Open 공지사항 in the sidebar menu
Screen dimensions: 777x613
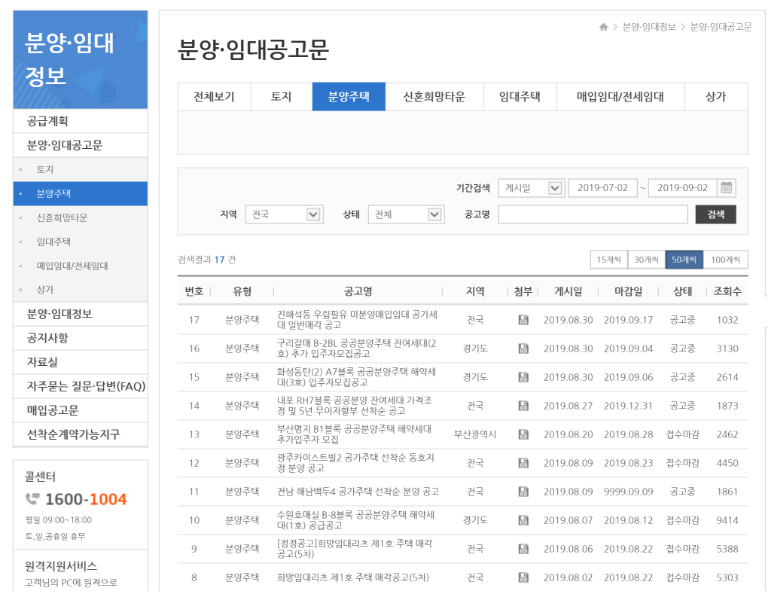point(80,338)
